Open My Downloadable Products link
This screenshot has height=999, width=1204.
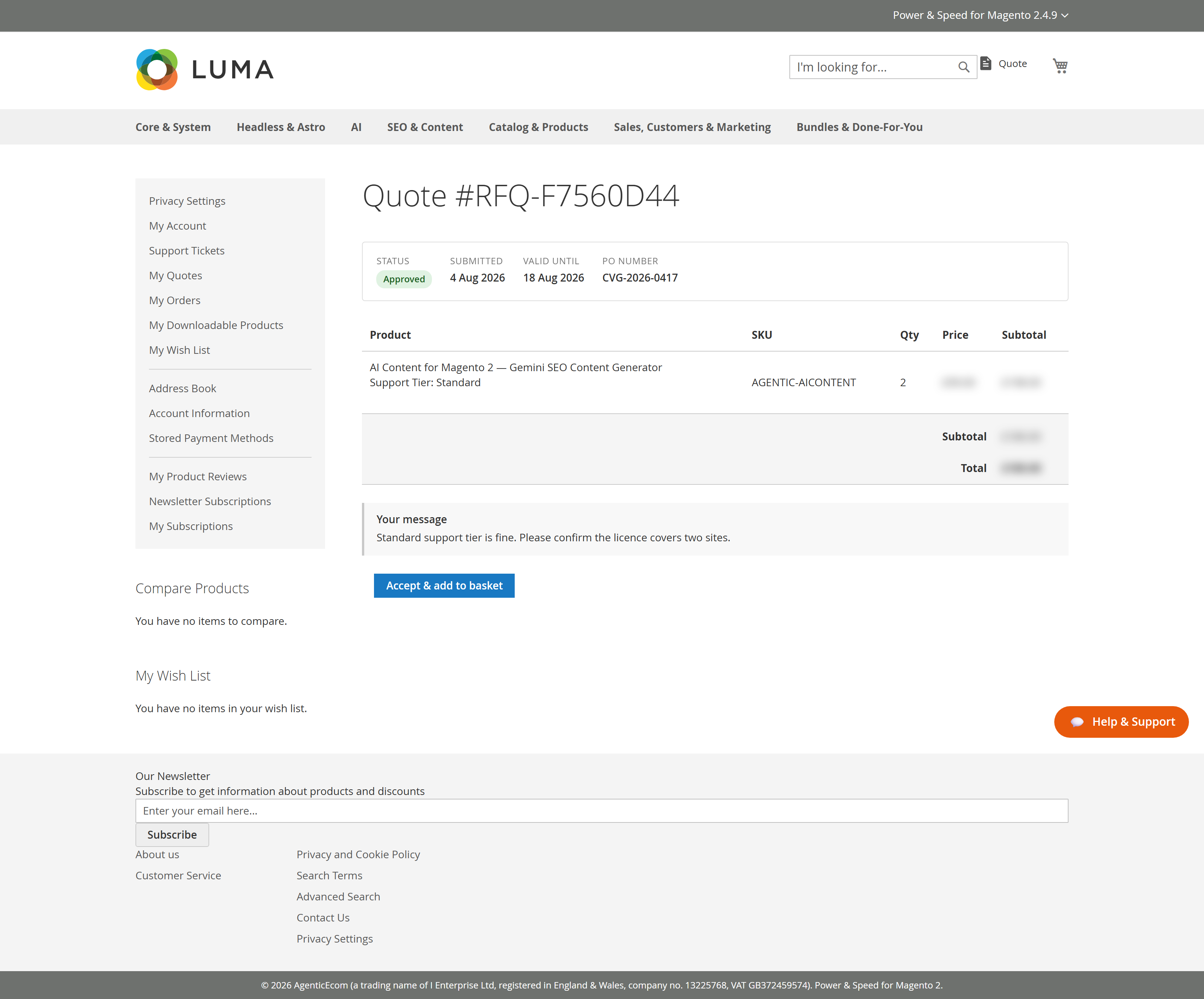[216, 325]
